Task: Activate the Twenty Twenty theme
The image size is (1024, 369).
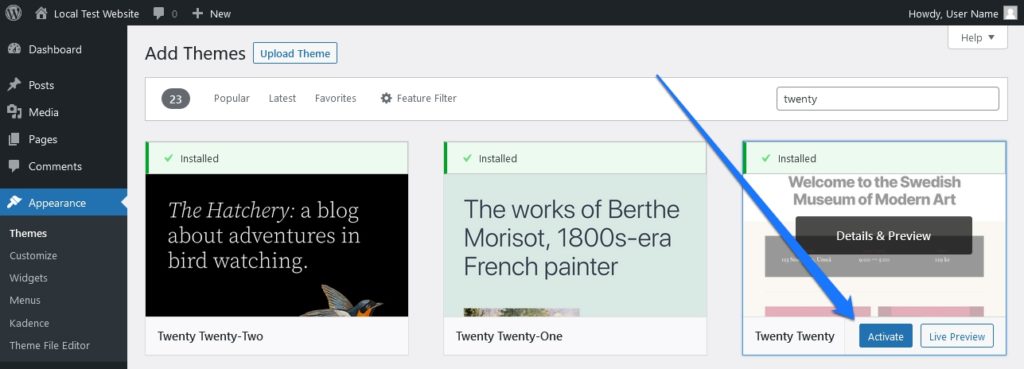Action: pos(886,336)
